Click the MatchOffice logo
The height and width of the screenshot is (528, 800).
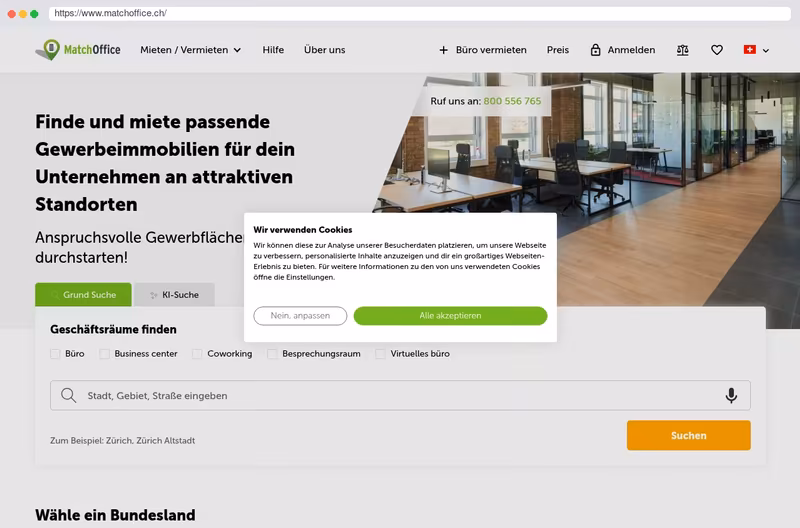pyautogui.click(x=78, y=49)
